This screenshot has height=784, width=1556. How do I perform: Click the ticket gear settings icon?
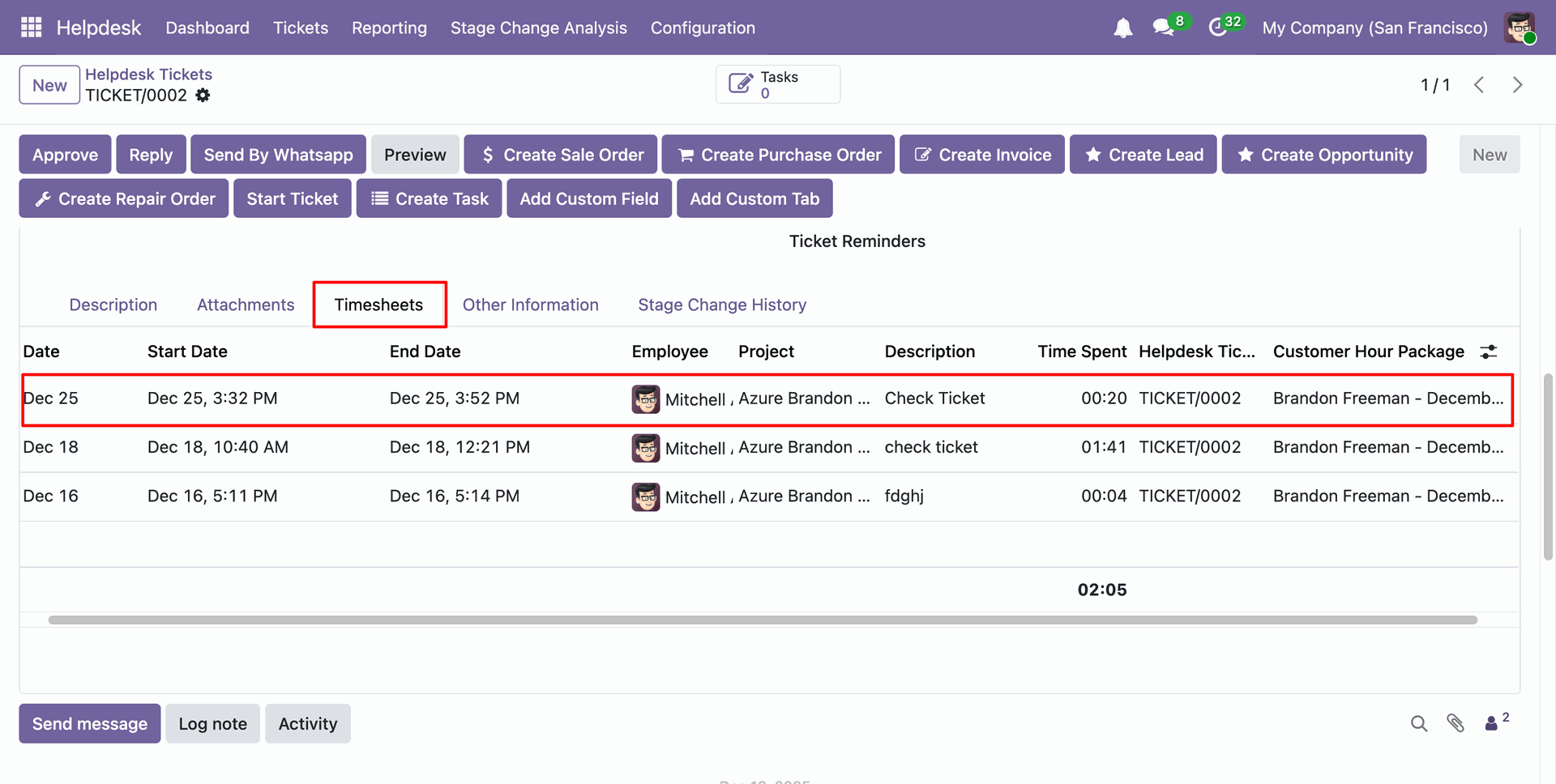(203, 96)
